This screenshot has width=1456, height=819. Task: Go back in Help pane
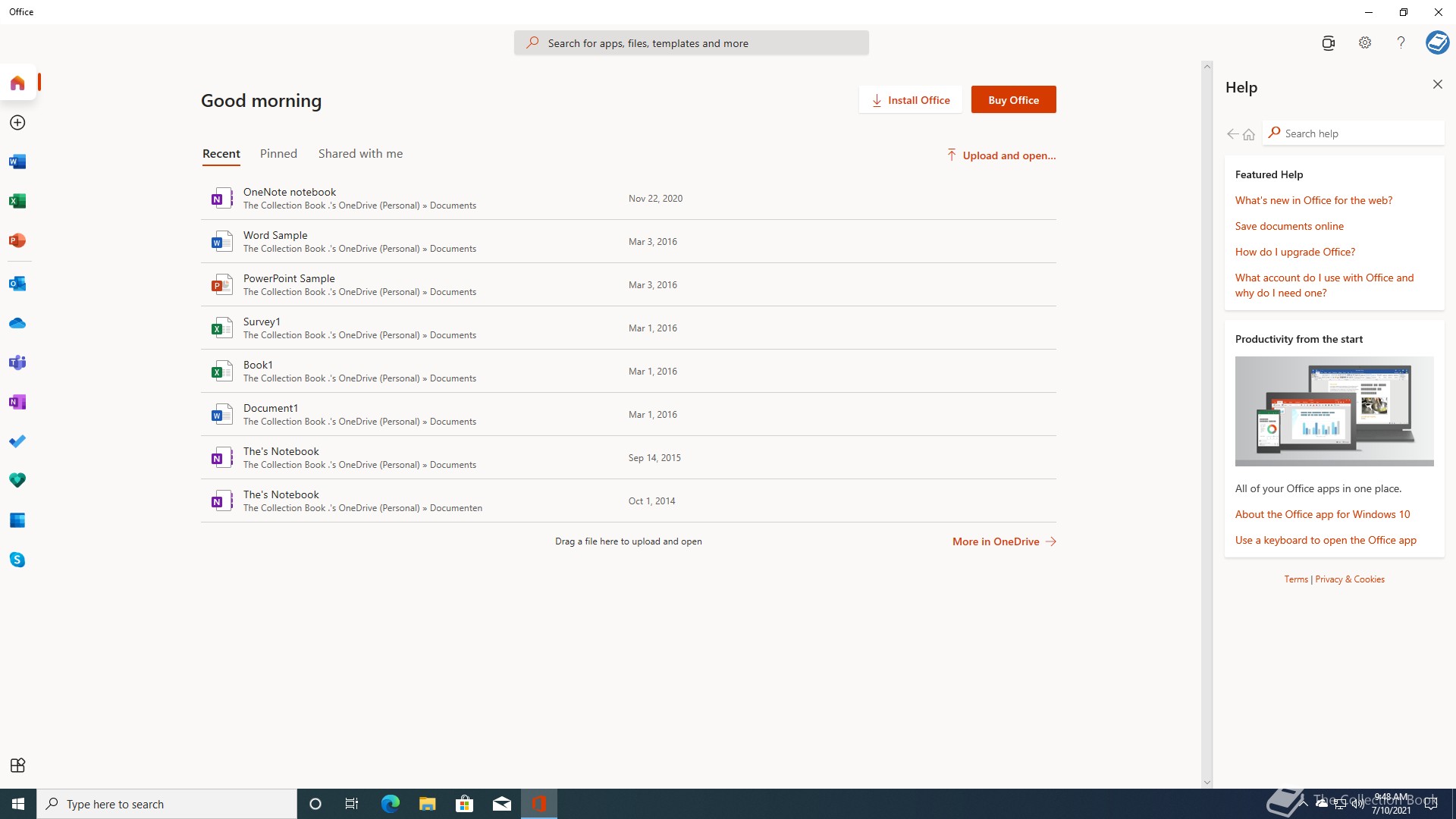coord(1232,134)
